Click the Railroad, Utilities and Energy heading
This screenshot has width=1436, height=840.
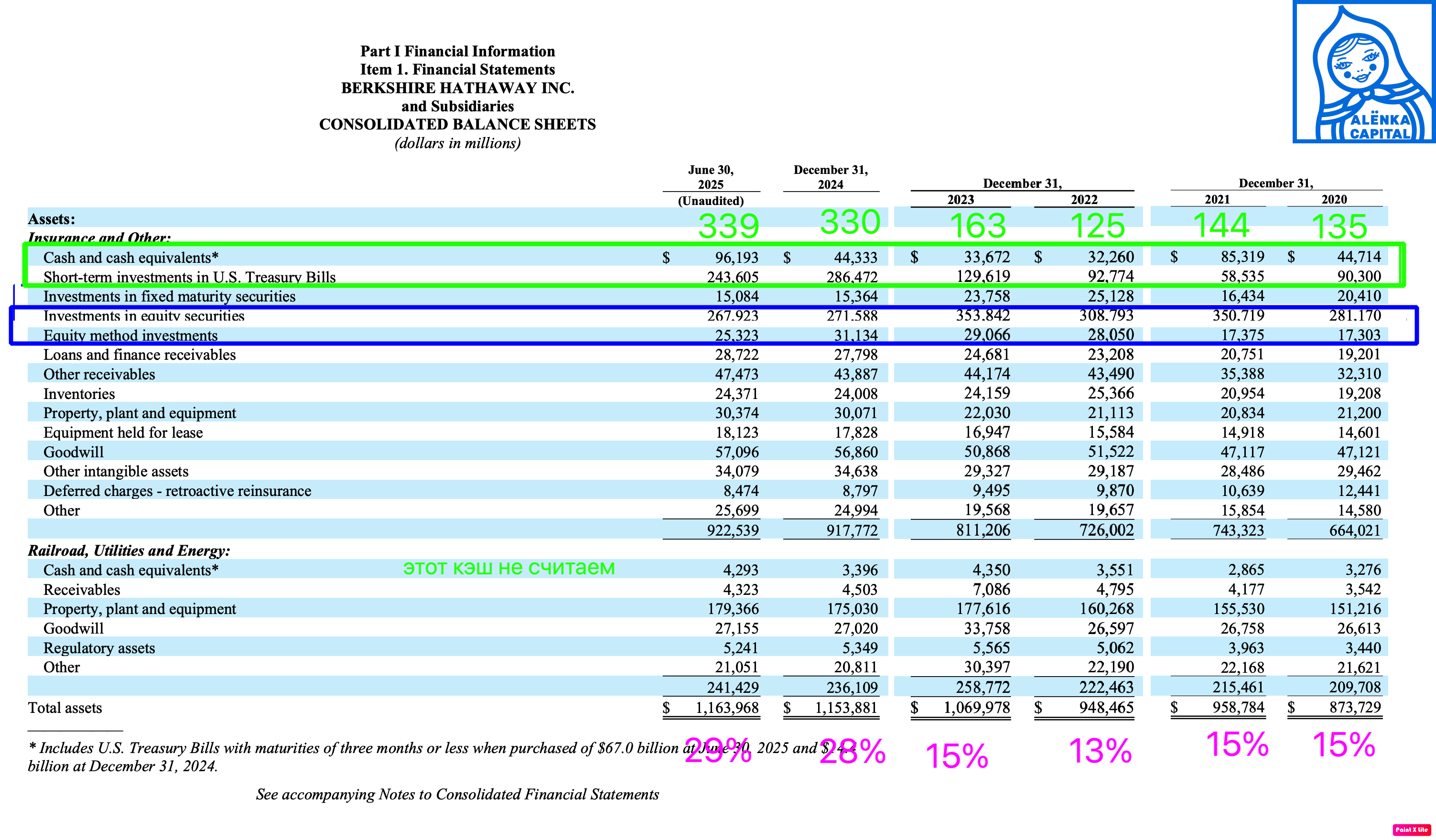coord(129,550)
